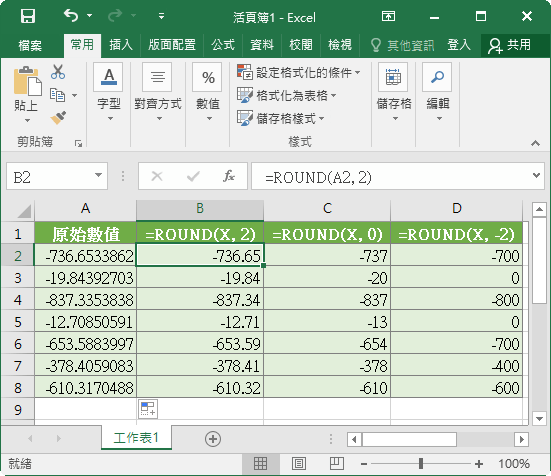This screenshot has width=551, height=476.
Task: Customize the quick access toolbar
Action: 161,16
